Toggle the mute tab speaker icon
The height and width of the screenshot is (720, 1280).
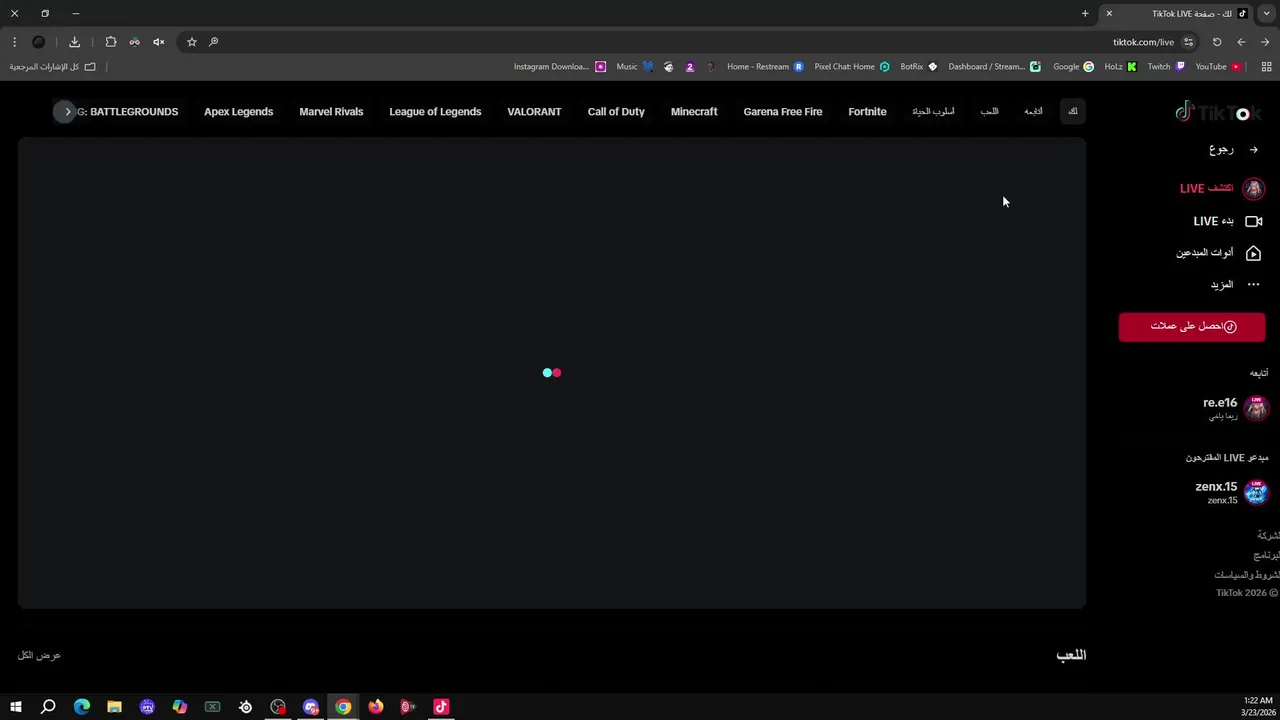point(158,42)
